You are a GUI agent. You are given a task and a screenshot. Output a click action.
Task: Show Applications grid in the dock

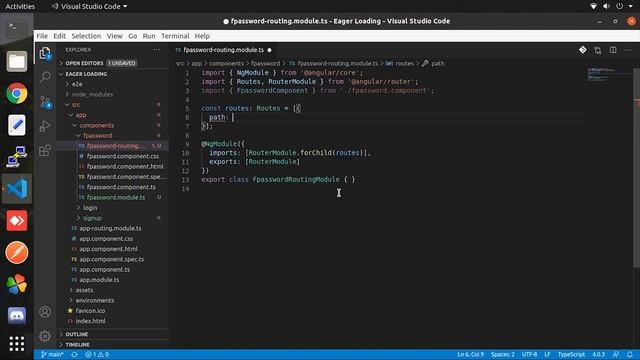tap(16, 344)
